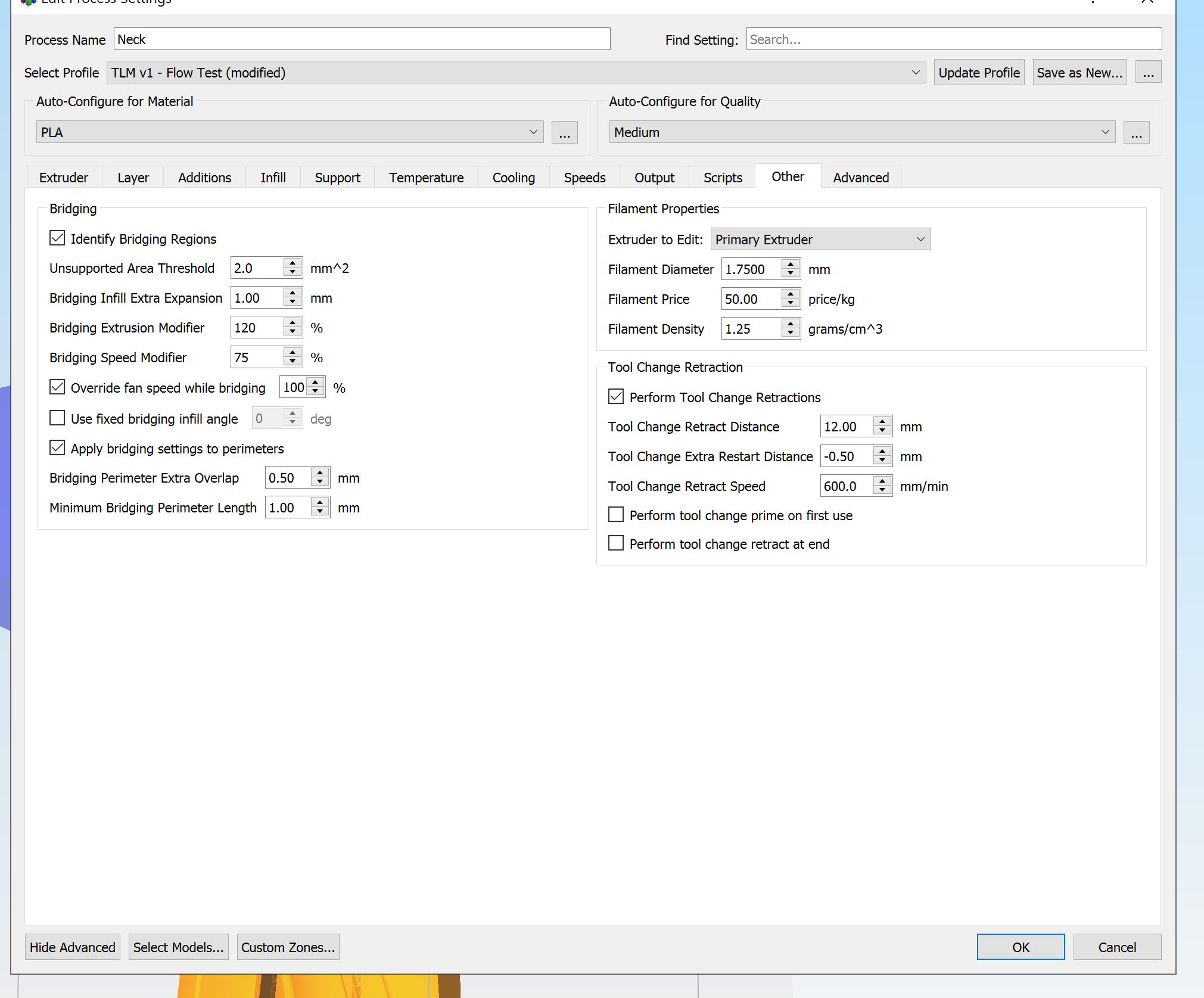The height and width of the screenshot is (998, 1204).
Task: Increase bridging fan speed override value
Action: click(315, 382)
